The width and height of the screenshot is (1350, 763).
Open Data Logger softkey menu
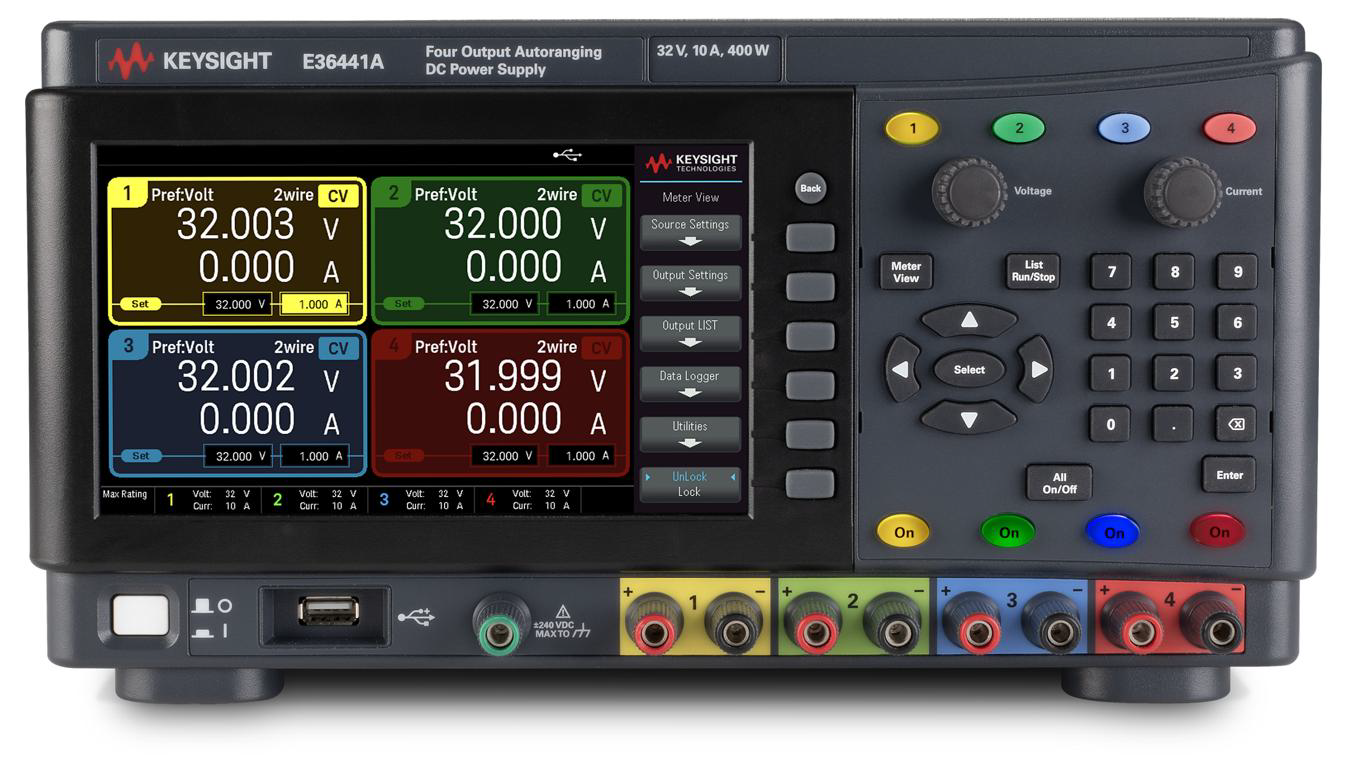690,383
